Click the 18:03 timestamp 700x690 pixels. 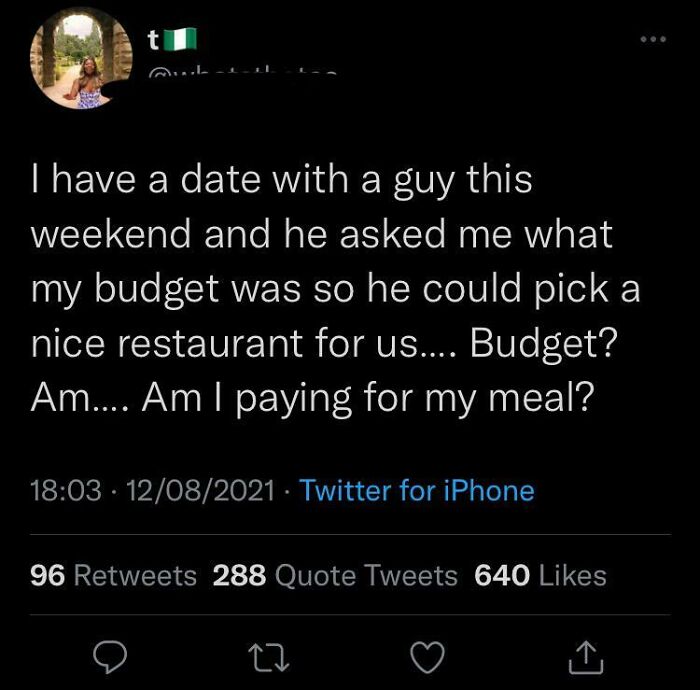(66, 491)
